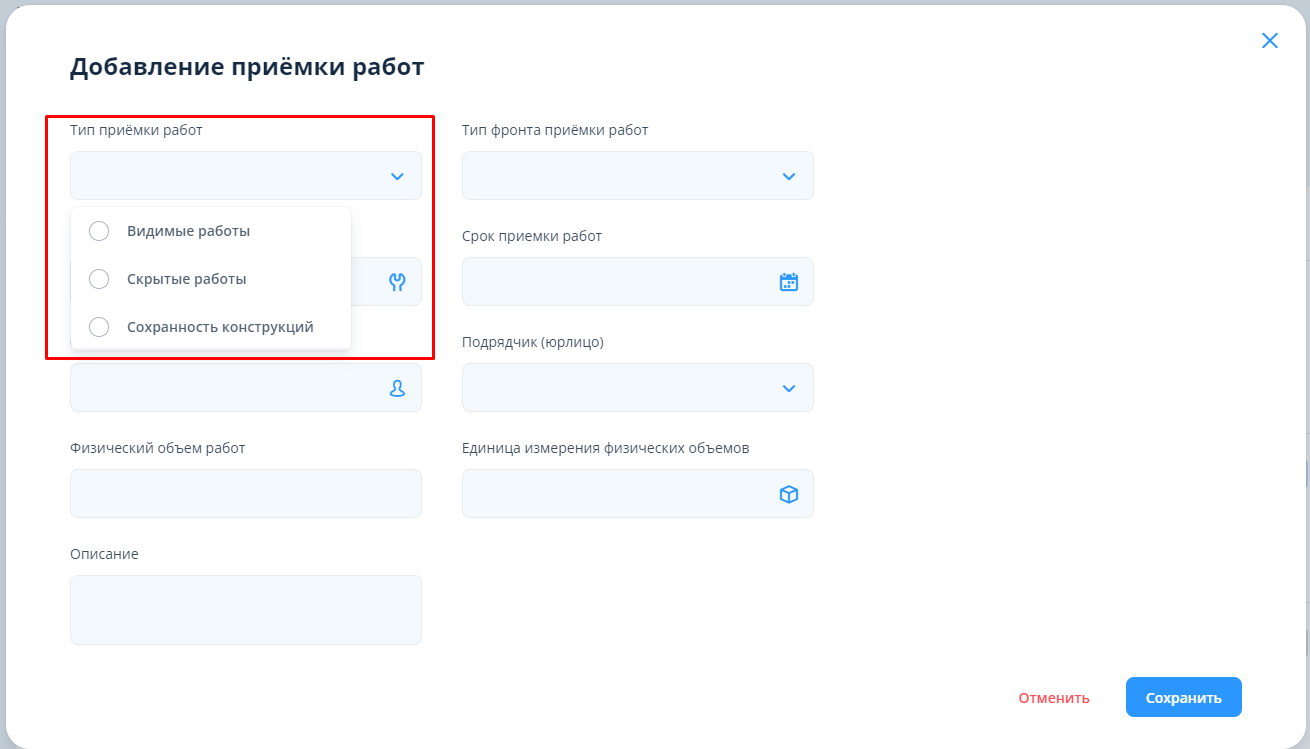Save the form with Сохранить
Screen dimensions: 1310x749
(1183, 698)
